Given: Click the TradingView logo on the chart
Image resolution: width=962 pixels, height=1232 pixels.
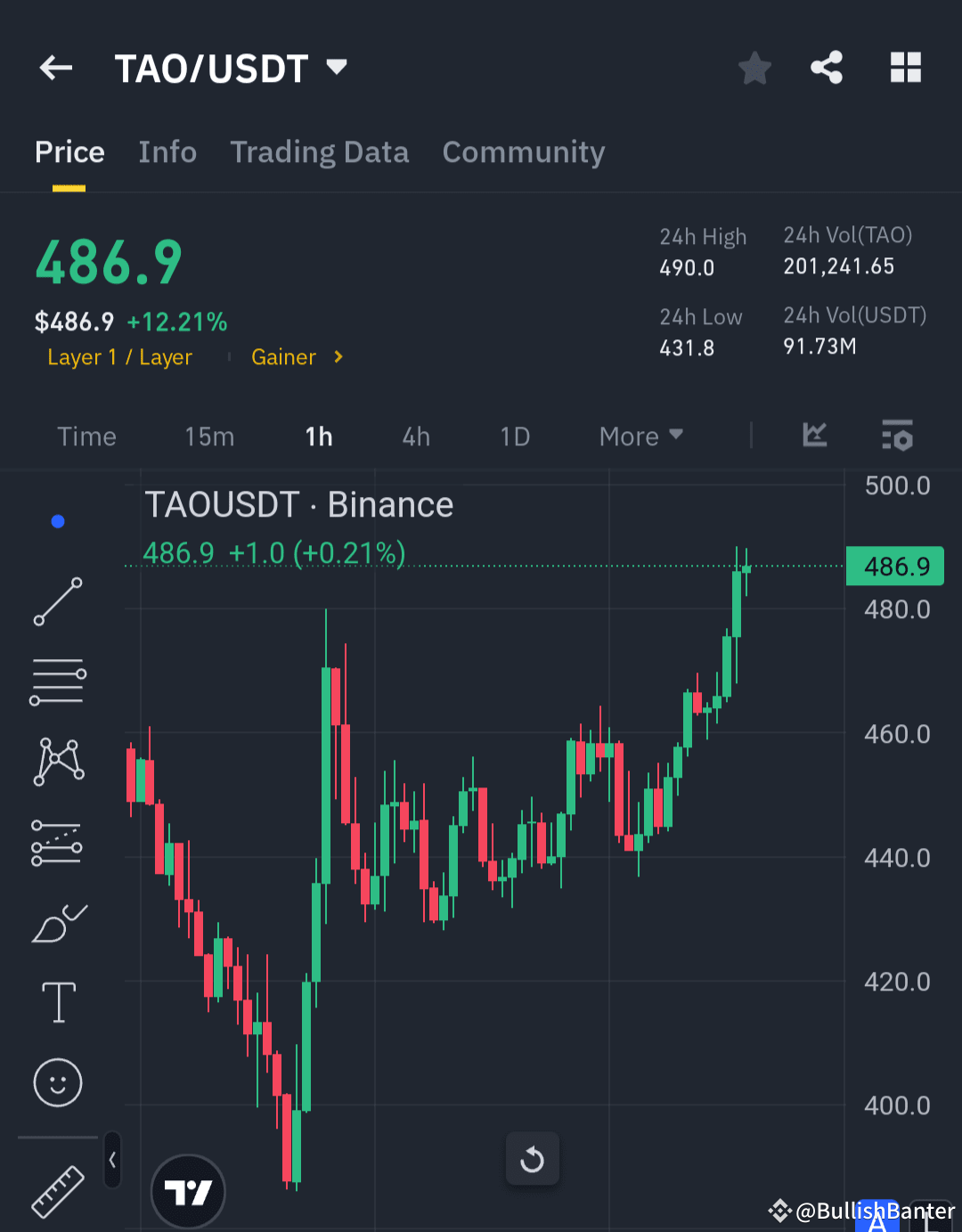Looking at the screenshot, I should tap(188, 1191).
